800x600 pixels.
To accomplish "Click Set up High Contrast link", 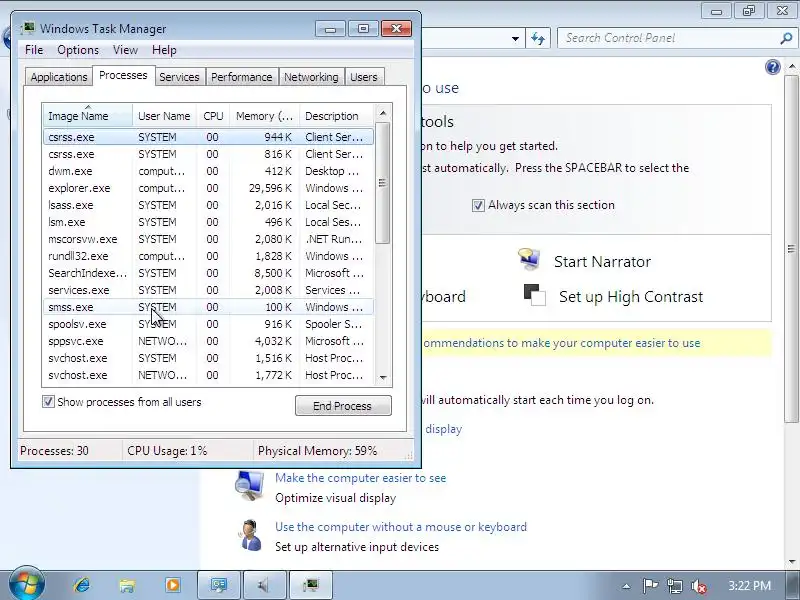I will [631, 297].
